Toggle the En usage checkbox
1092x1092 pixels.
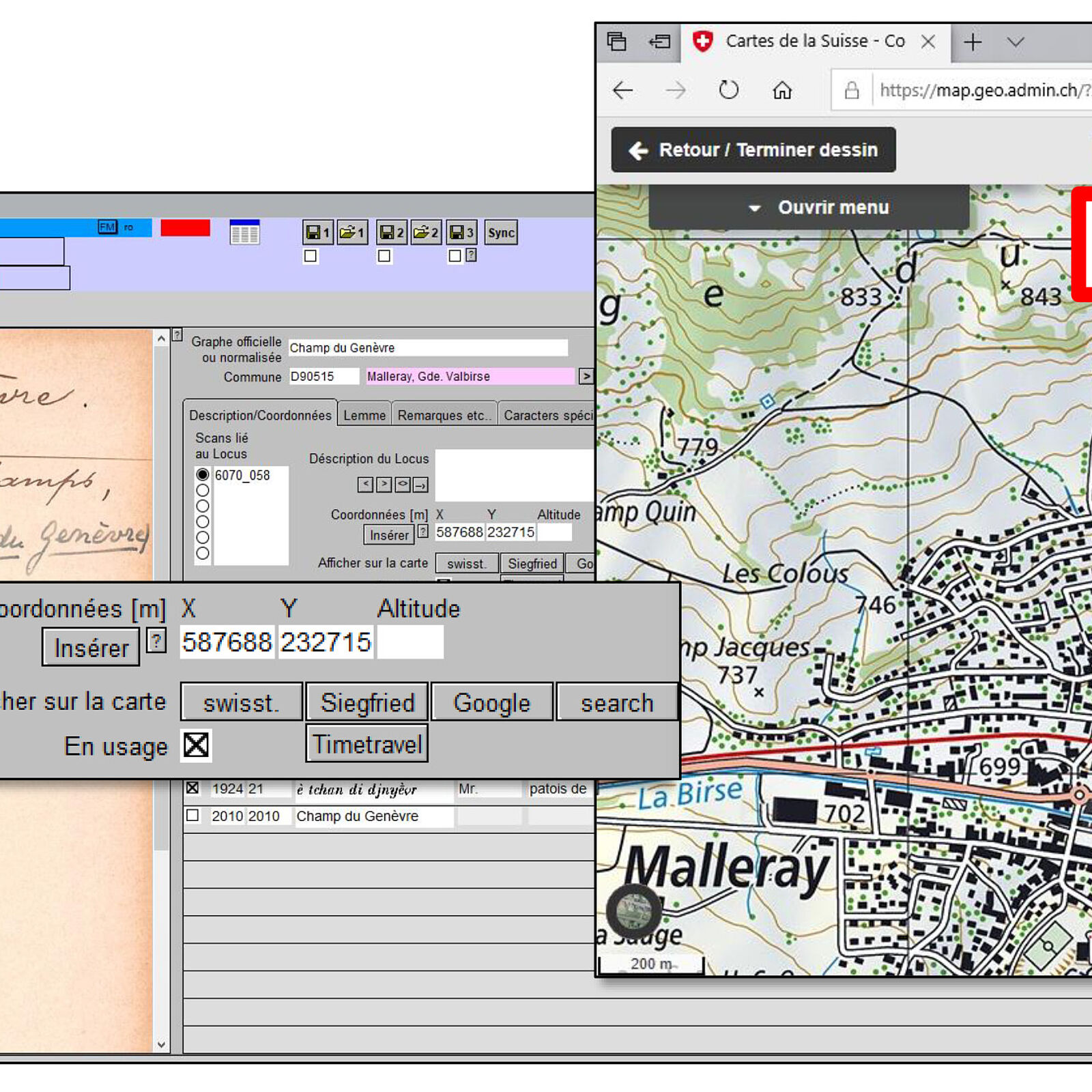[x=196, y=745]
